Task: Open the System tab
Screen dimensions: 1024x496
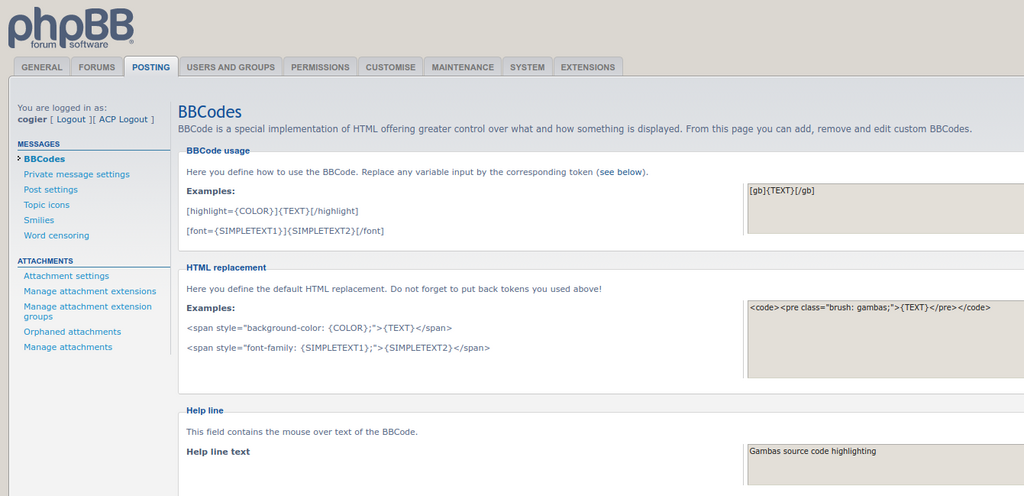Action: coord(527,67)
